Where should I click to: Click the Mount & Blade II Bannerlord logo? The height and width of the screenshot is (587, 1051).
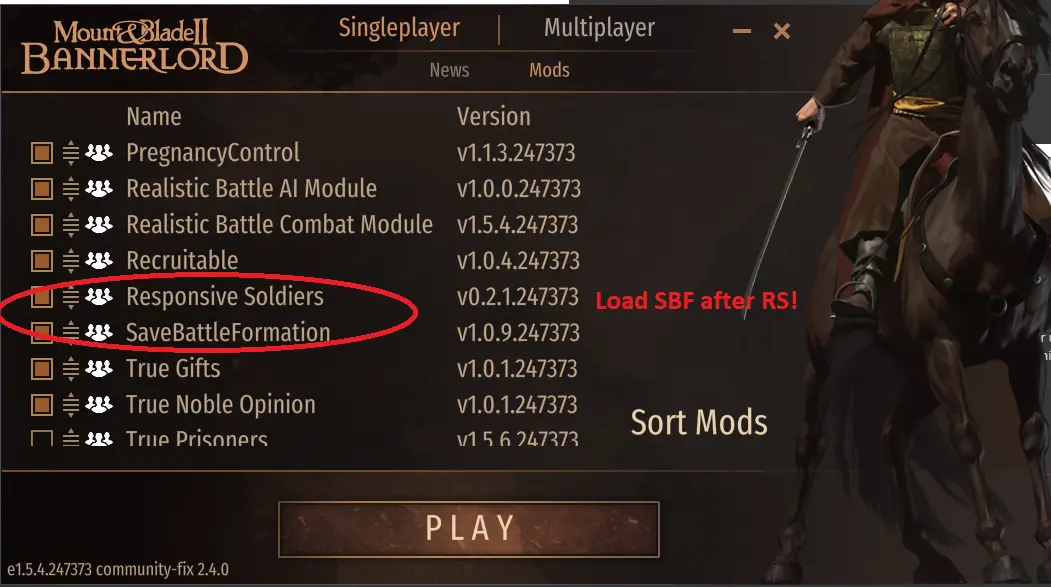135,47
